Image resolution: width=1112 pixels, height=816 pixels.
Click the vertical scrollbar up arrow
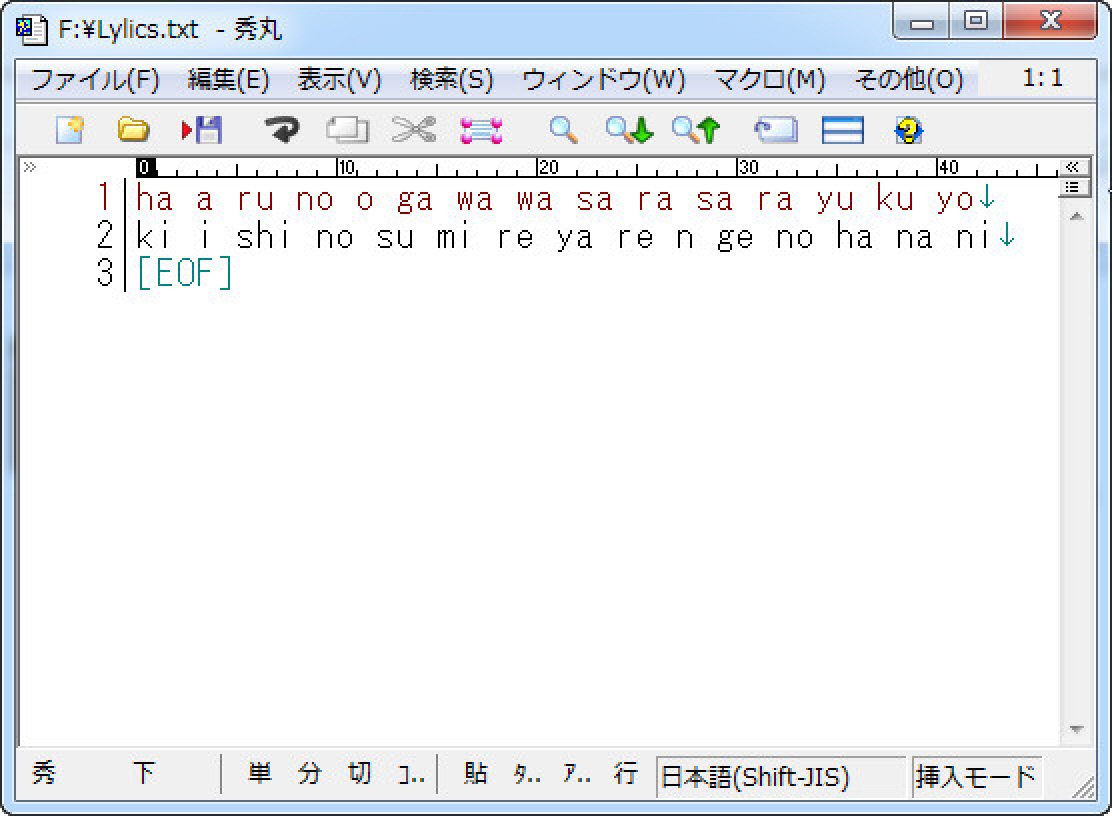(1076, 216)
